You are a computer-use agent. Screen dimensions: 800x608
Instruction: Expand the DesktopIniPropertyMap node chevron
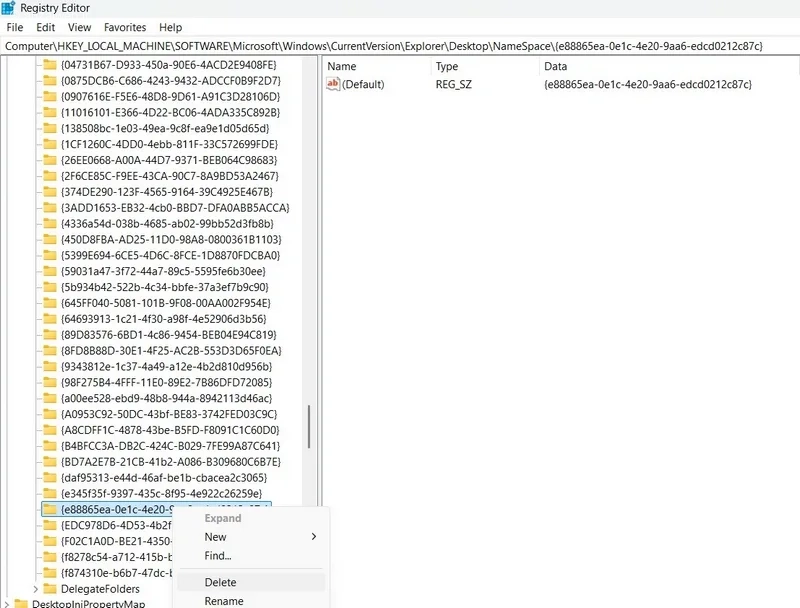[6, 604]
